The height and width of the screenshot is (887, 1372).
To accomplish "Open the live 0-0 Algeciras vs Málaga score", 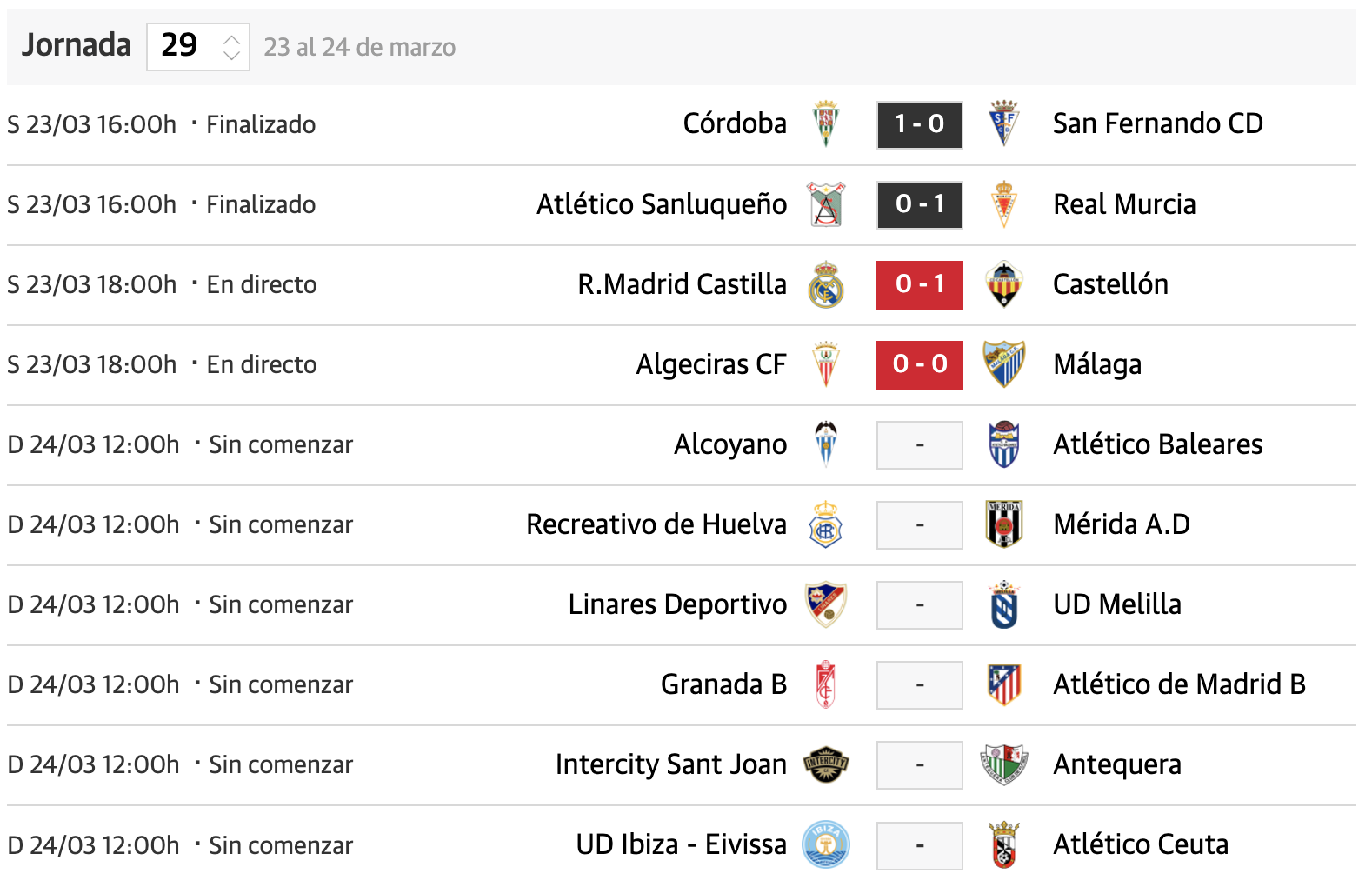I will click(x=919, y=364).
